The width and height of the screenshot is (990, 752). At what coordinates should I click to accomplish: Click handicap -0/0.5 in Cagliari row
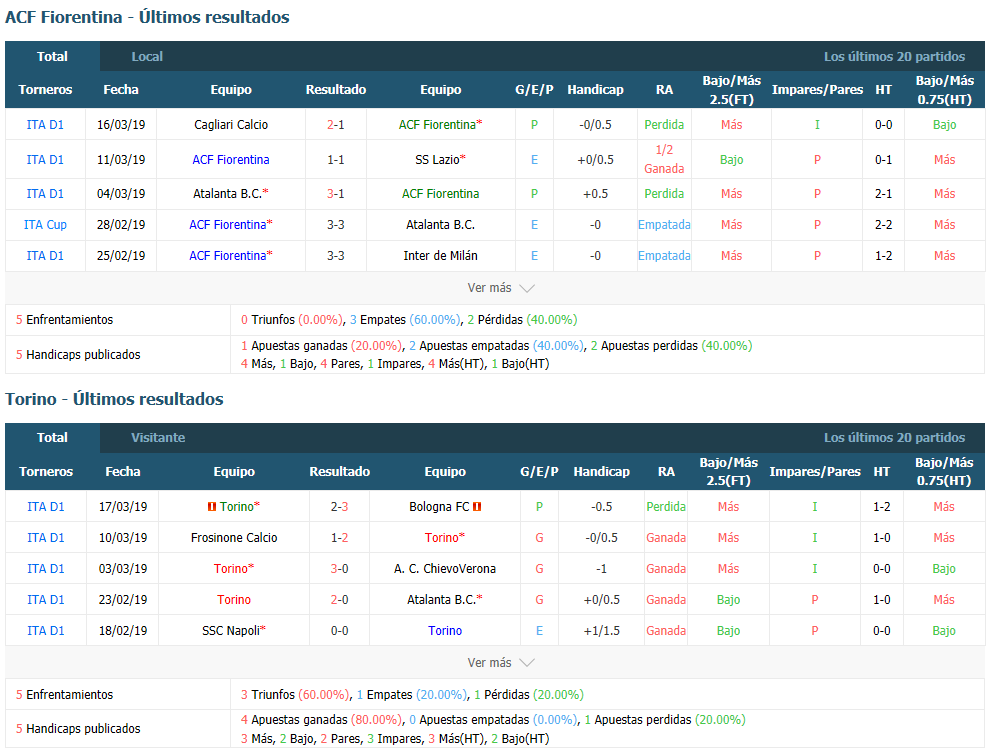point(595,124)
